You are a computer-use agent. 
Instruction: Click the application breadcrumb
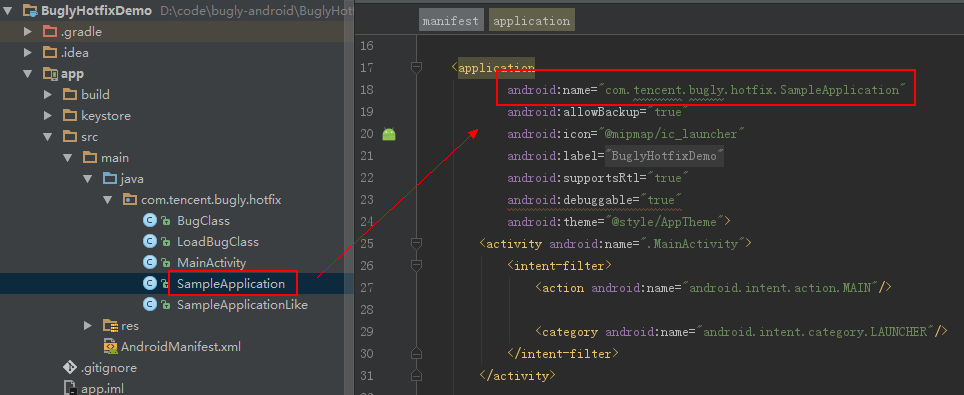(x=532, y=20)
